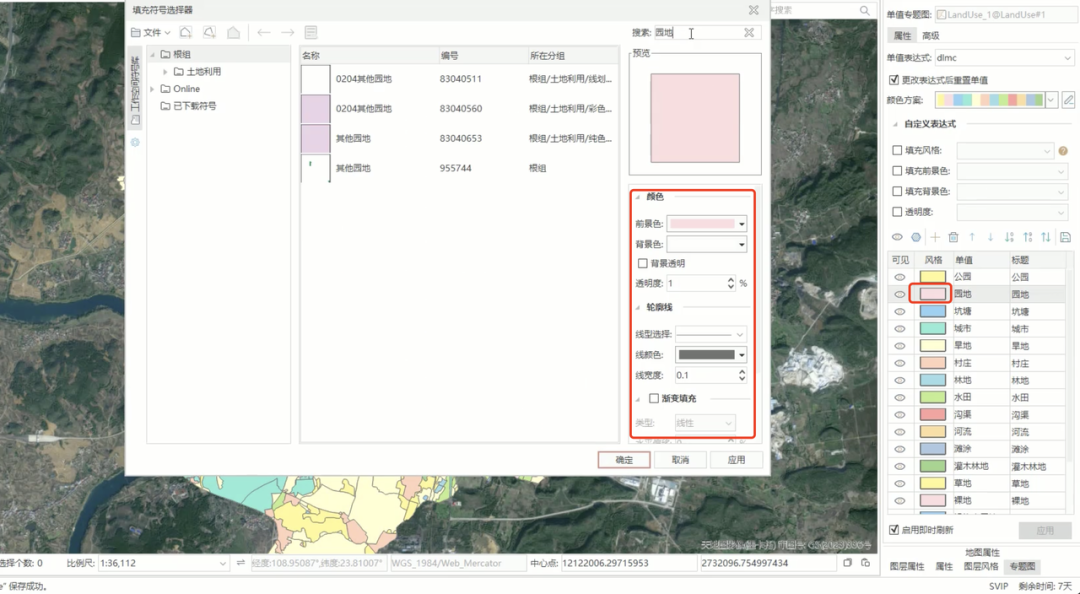This screenshot has height=594, width=1080.
Task: Click the move value up arrow icon
Action: (x=972, y=237)
